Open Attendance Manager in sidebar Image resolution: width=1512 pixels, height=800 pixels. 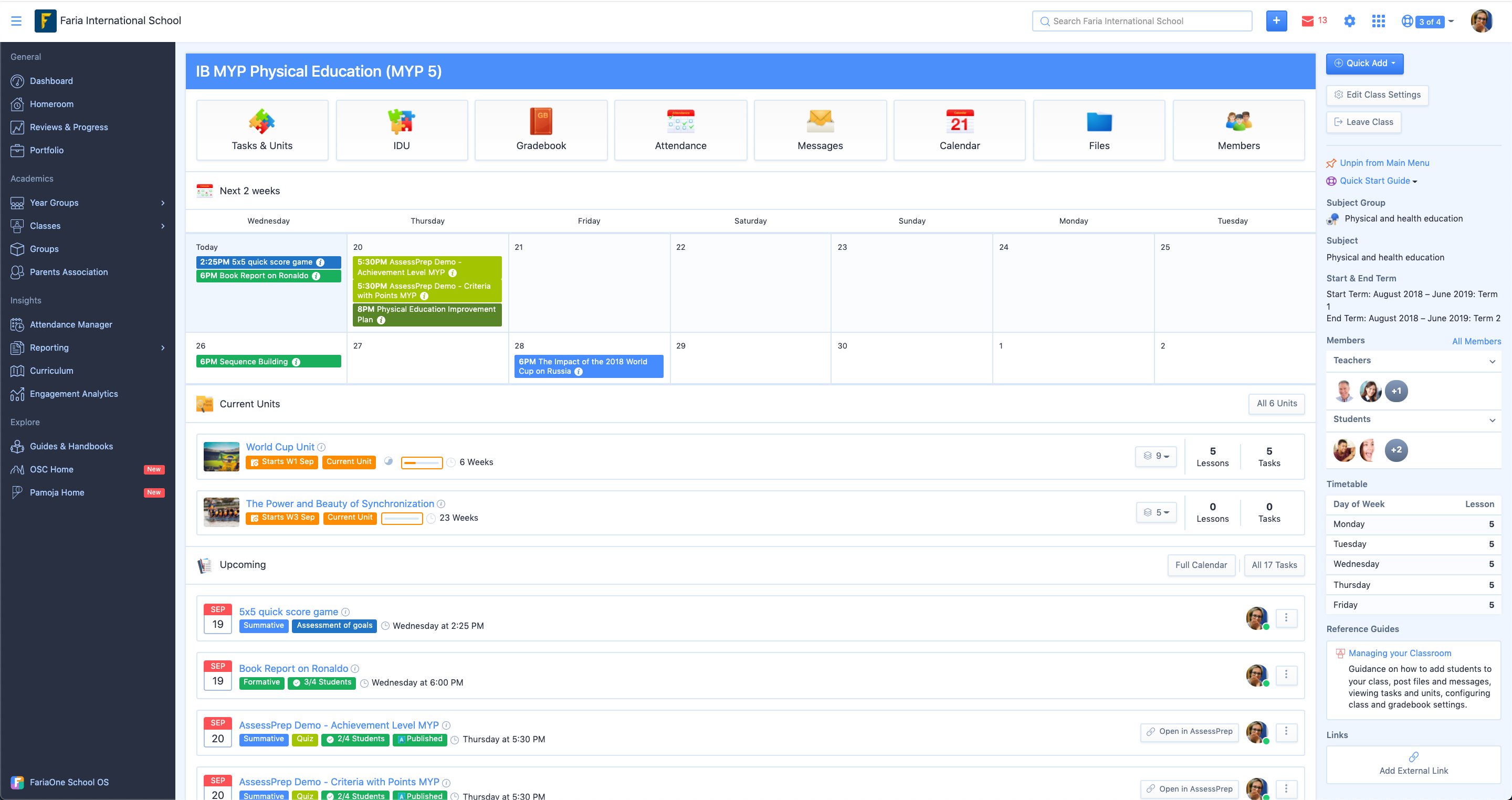point(70,324)
